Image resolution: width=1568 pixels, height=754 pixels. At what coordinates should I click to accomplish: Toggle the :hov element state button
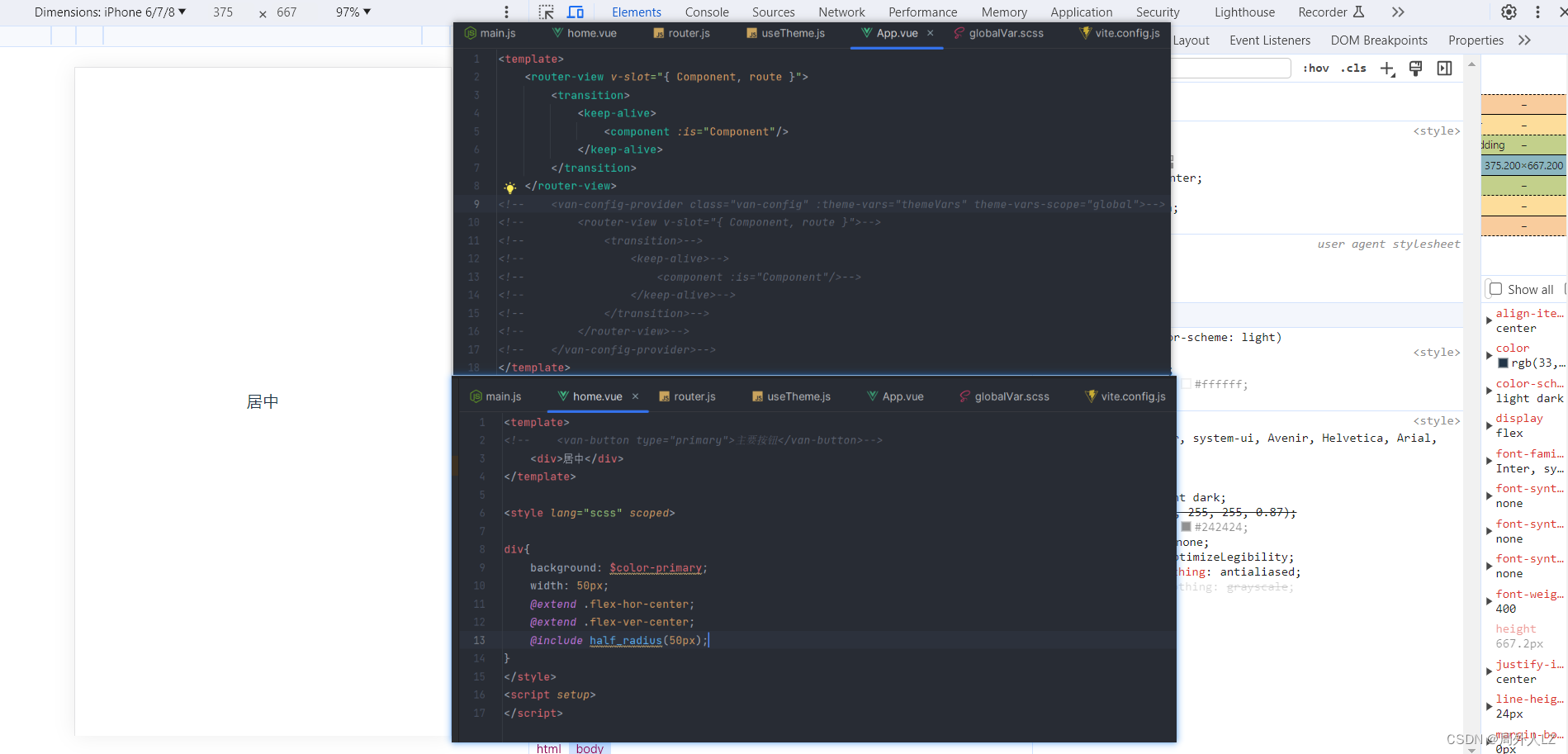pos(1315,69)
